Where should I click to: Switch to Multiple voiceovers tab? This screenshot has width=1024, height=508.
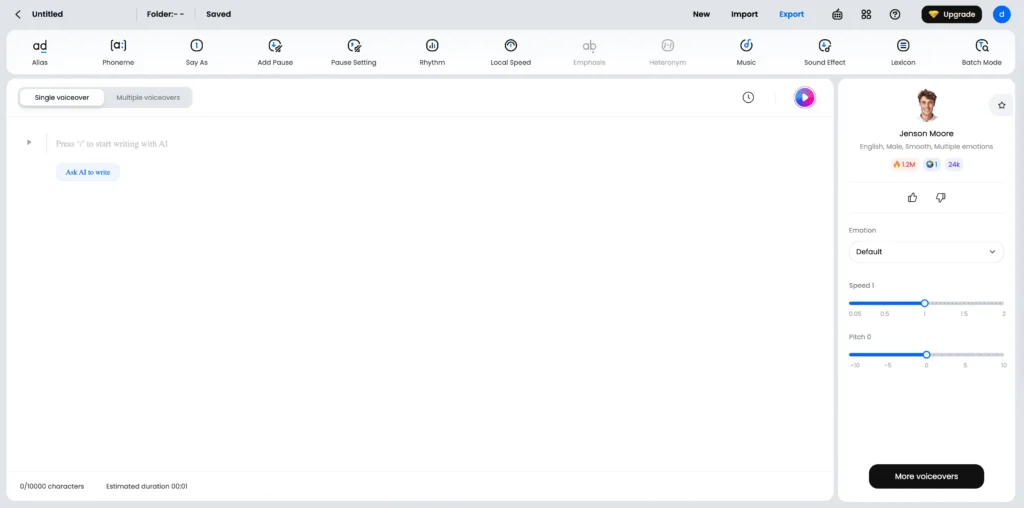tap(148, 97)
